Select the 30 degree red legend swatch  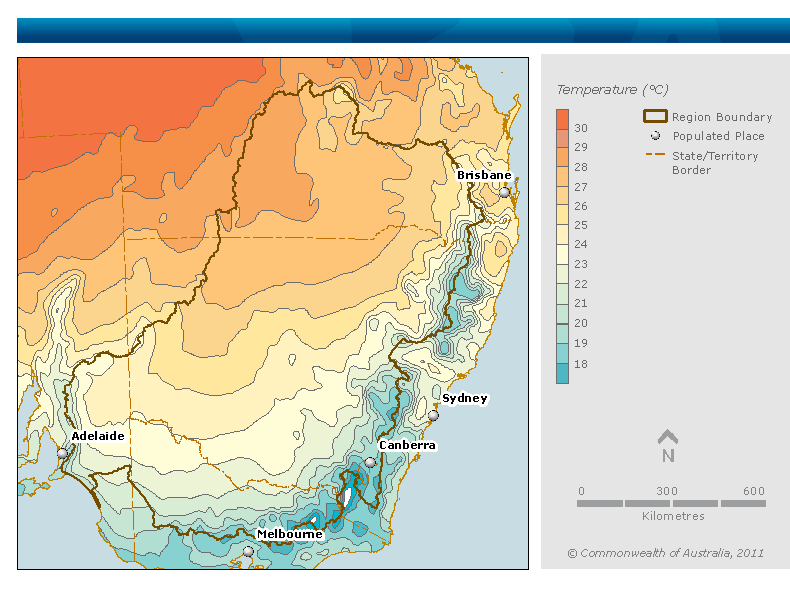[x=562, y=119]
